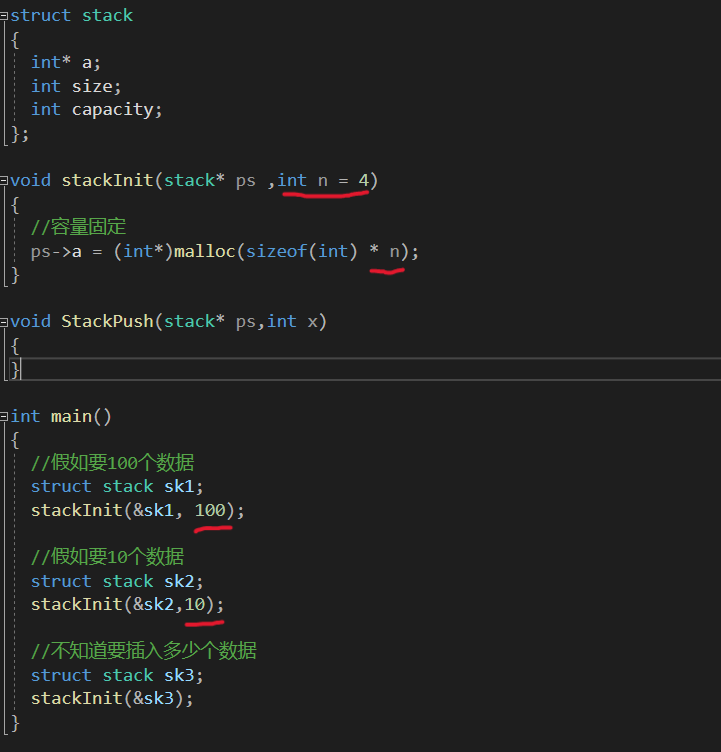Collapse the main function block
Viewport: 721px width, 752px height.
[4, 416]
